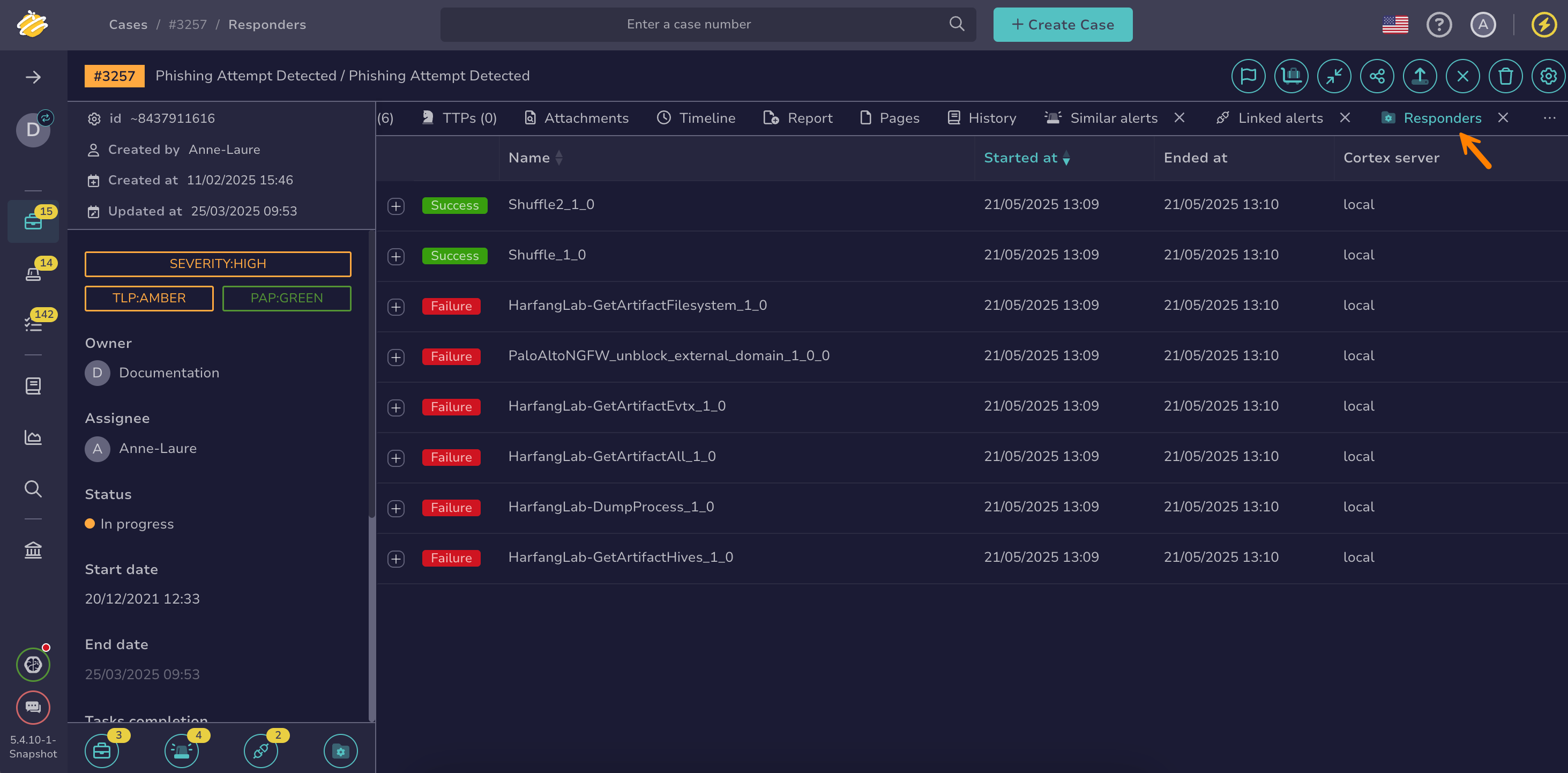Go to Cases breadcrumb link
This screenshot has width=1568, height=773.
pos(128,24)
